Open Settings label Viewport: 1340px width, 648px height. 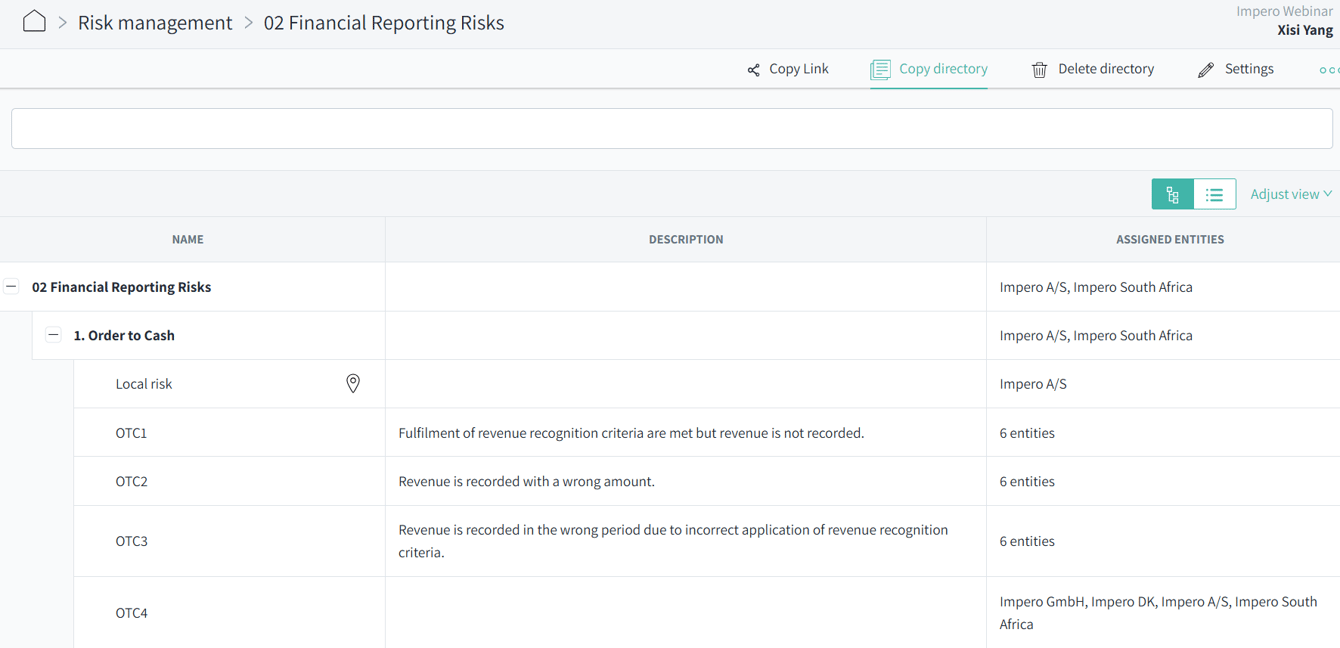click(1249, 68)
